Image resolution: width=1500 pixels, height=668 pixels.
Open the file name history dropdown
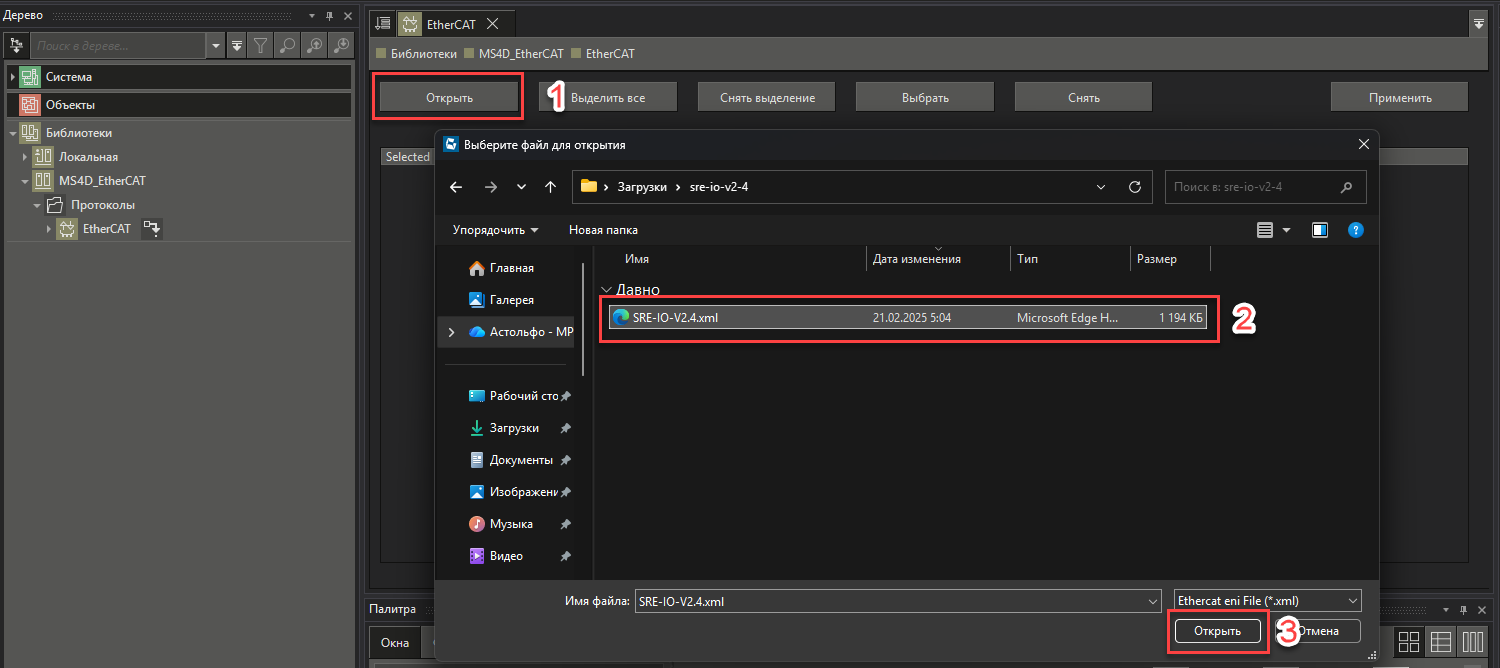[1152, 601]
